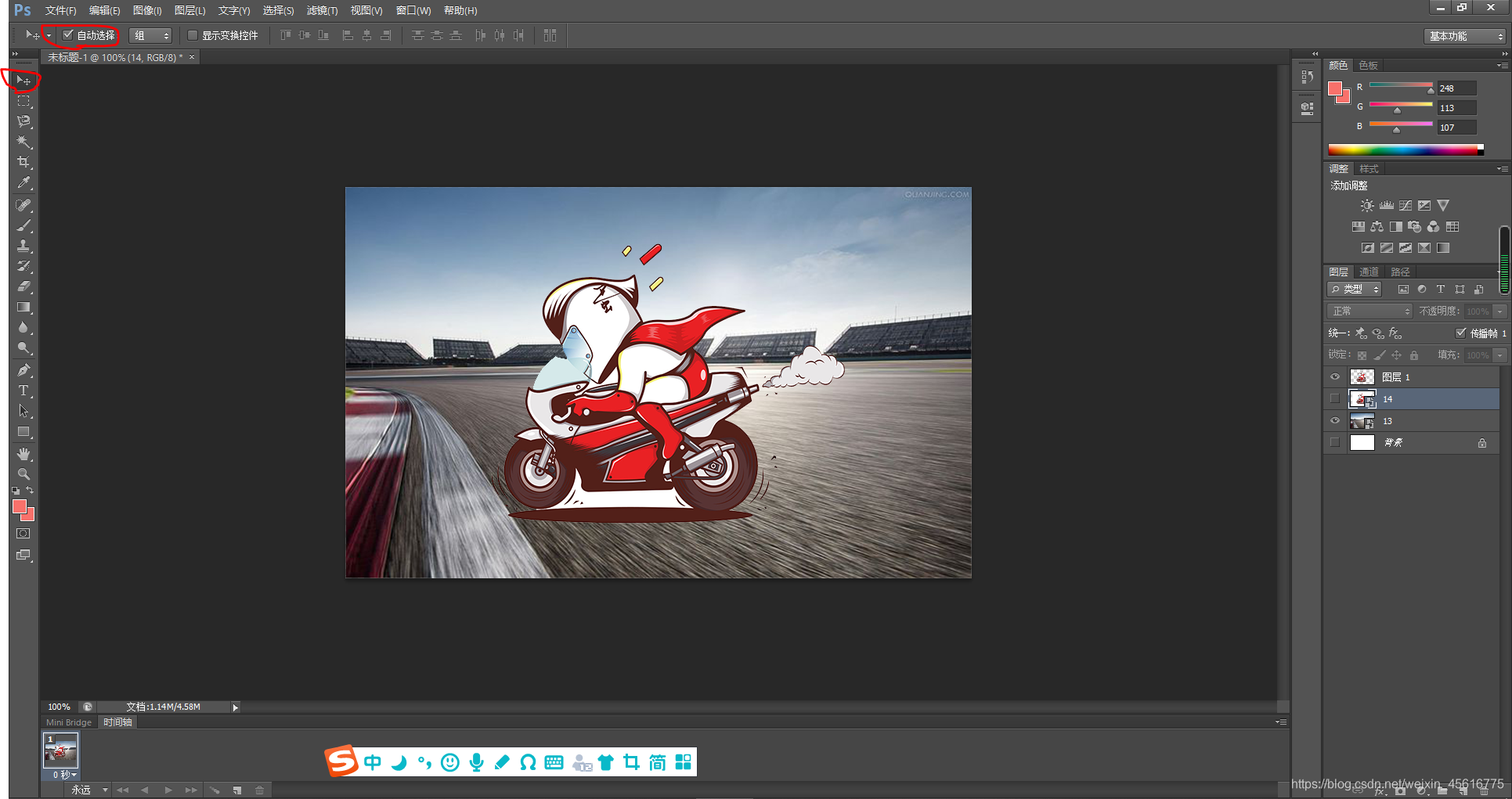Select the Eyedropper tool
The width and height of the screenshot is (1512, 799).
point(23,182)
